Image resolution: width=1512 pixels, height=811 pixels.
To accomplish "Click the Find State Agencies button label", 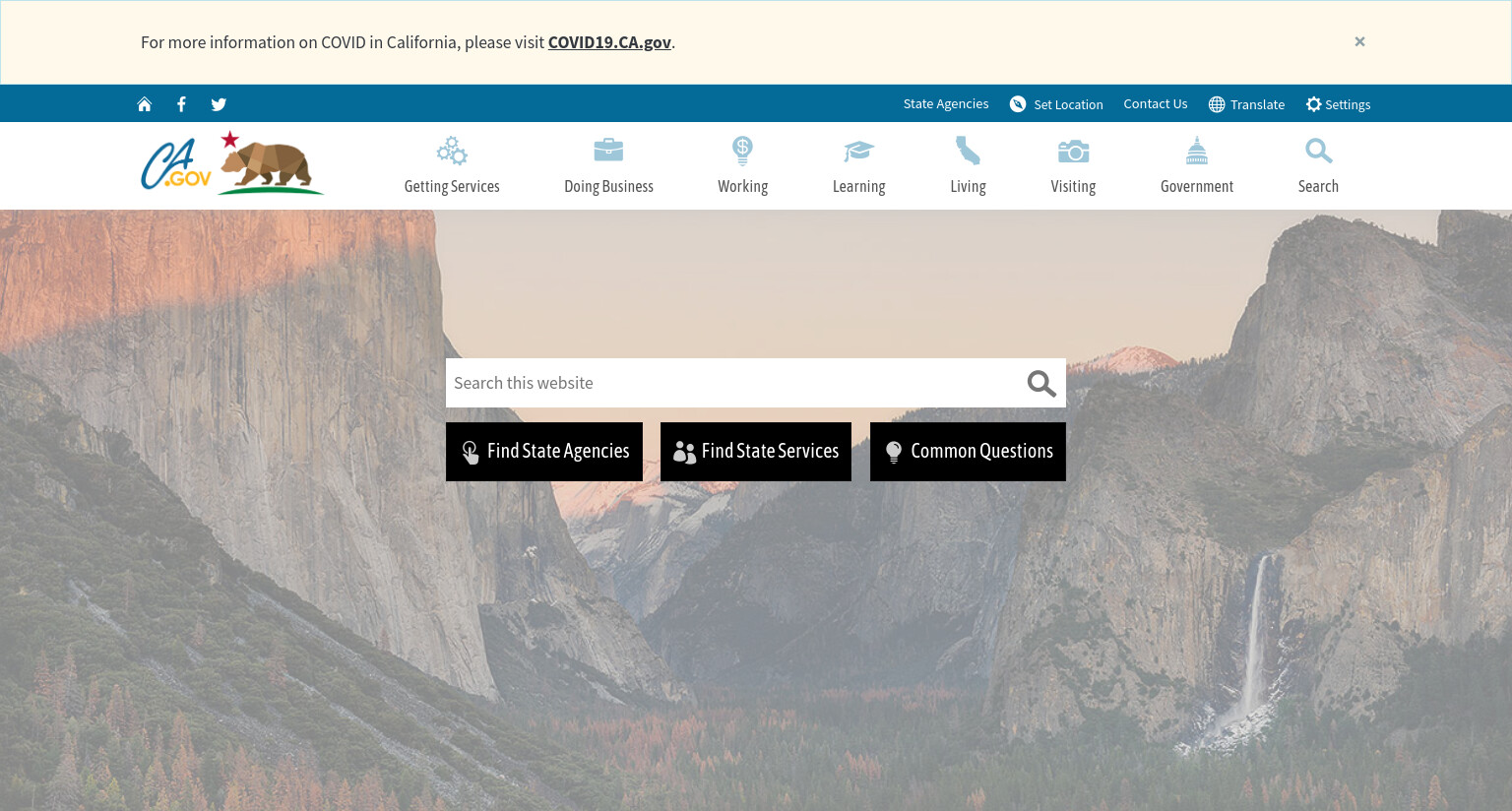I will [558, 451].
